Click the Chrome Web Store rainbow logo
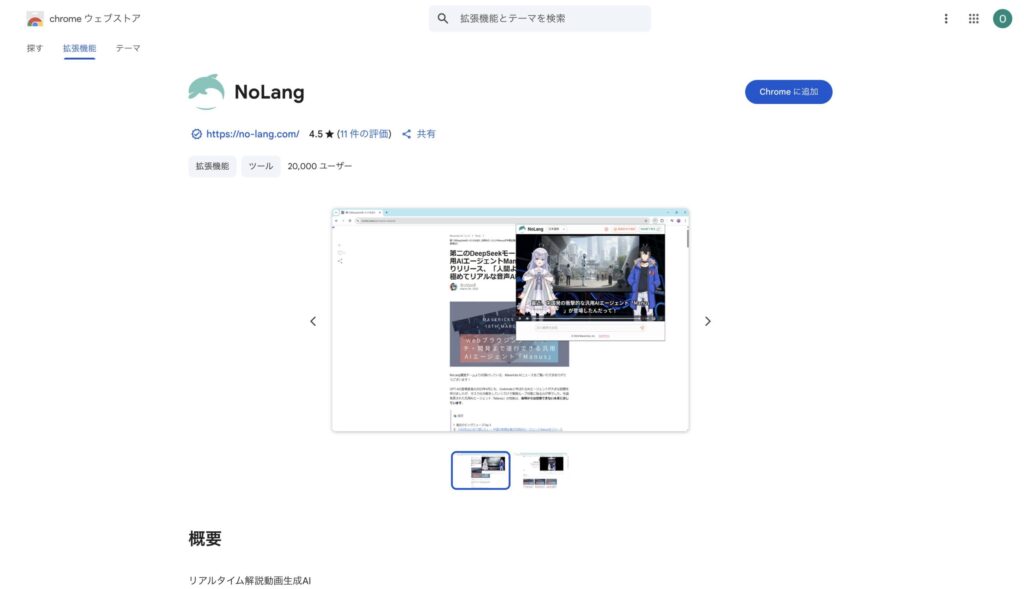Image resolution: width=1024 pixels, height=589 pixels. [x=35, y=19]
